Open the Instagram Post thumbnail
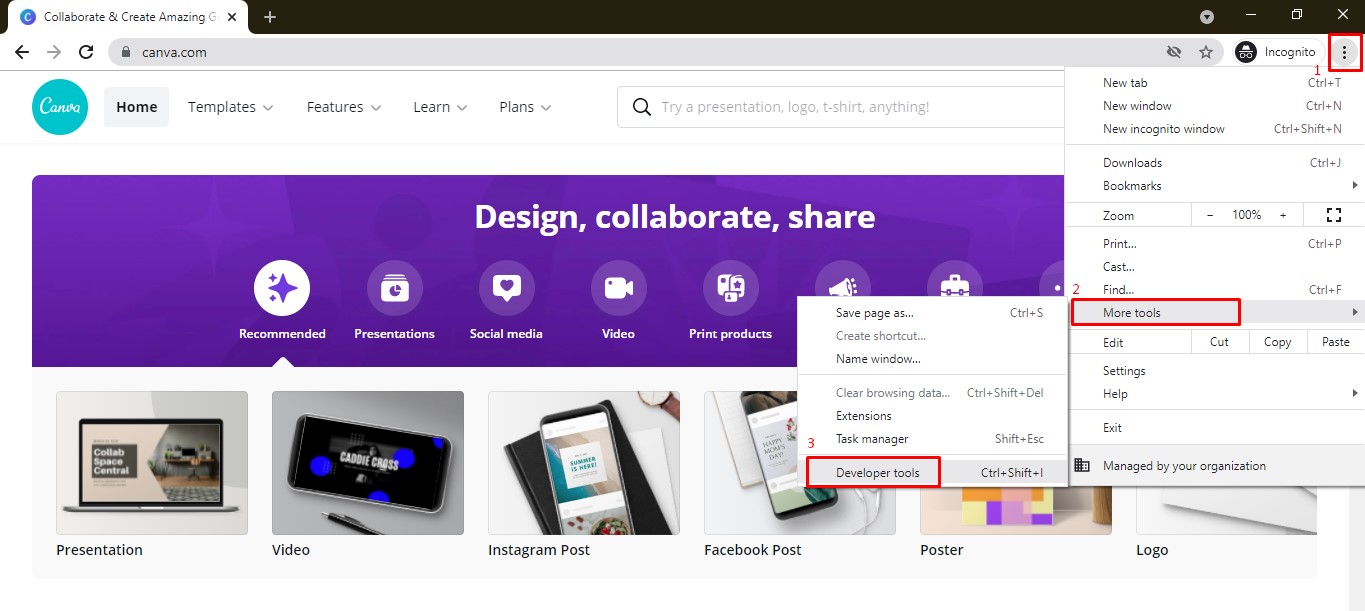1365x611 pixels. [x=583, y=463]
